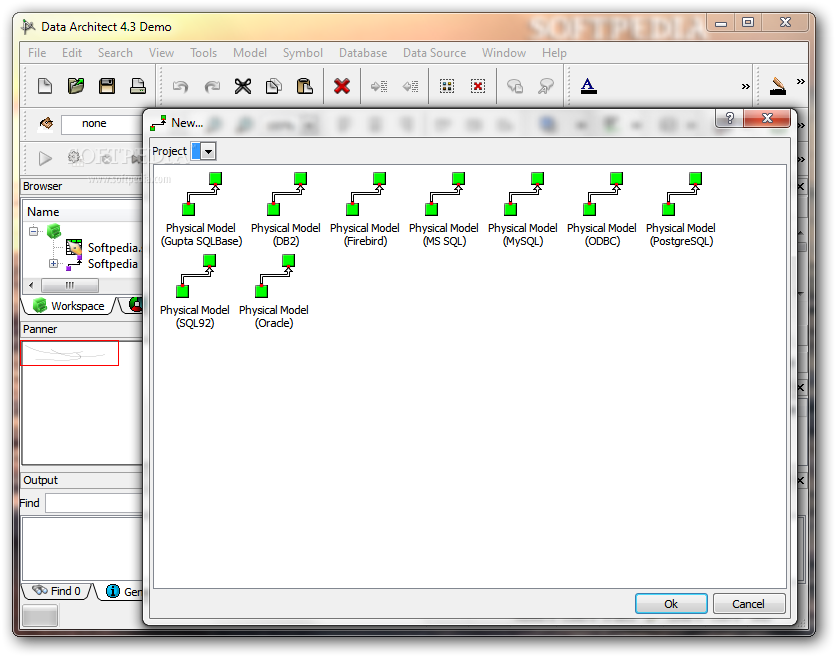
Task: Select Physical Model (MySQL) icon
Action: pos(522,210)
